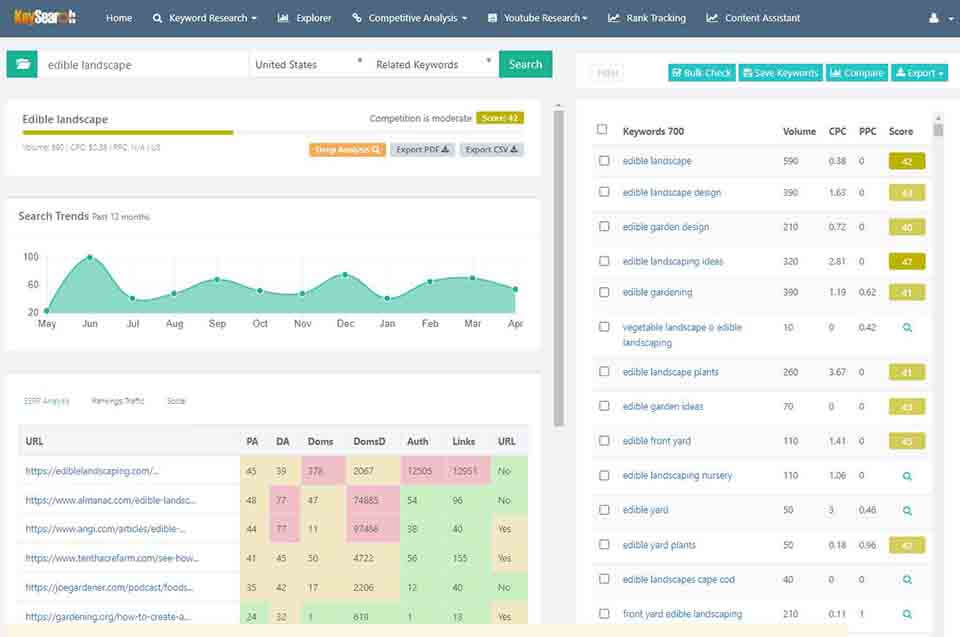Click magnifier score icon for edible yard

coord(907,510)
